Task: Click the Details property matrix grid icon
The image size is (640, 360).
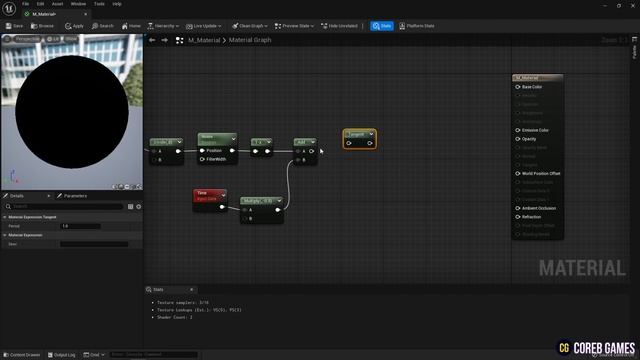Action: pyautogui.click(x=131, y=207)
